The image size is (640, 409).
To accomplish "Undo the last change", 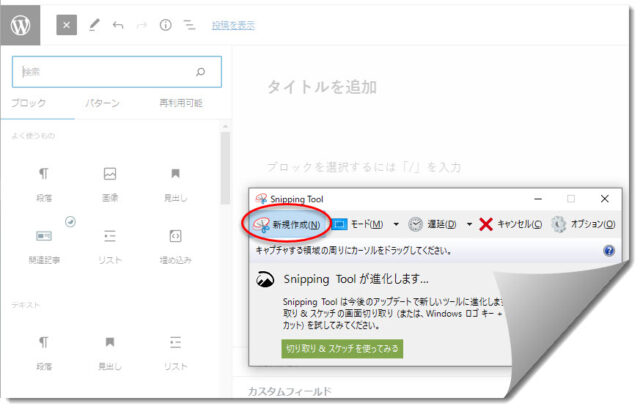I will pos(118,25).
